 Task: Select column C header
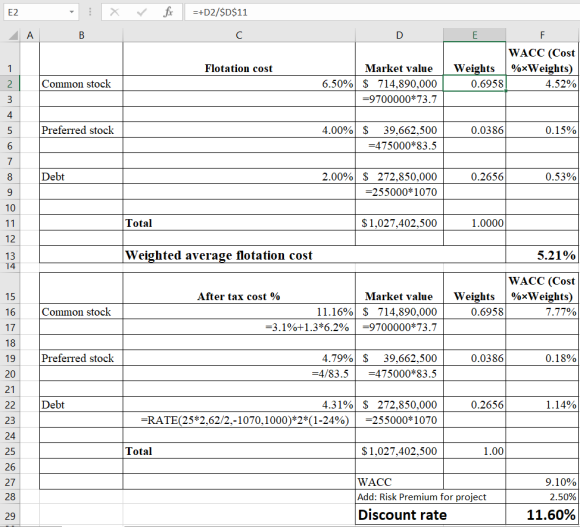[239, 35]
